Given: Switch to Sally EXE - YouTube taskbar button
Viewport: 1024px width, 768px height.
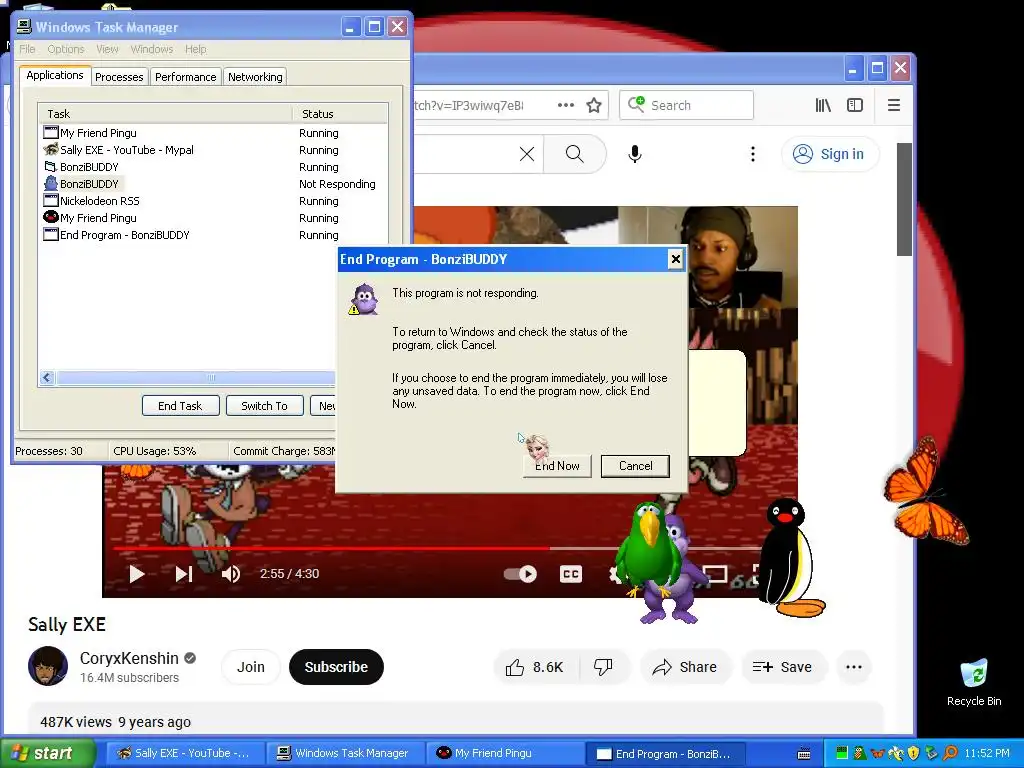Looking at the screenshot, I should [185, 753].
